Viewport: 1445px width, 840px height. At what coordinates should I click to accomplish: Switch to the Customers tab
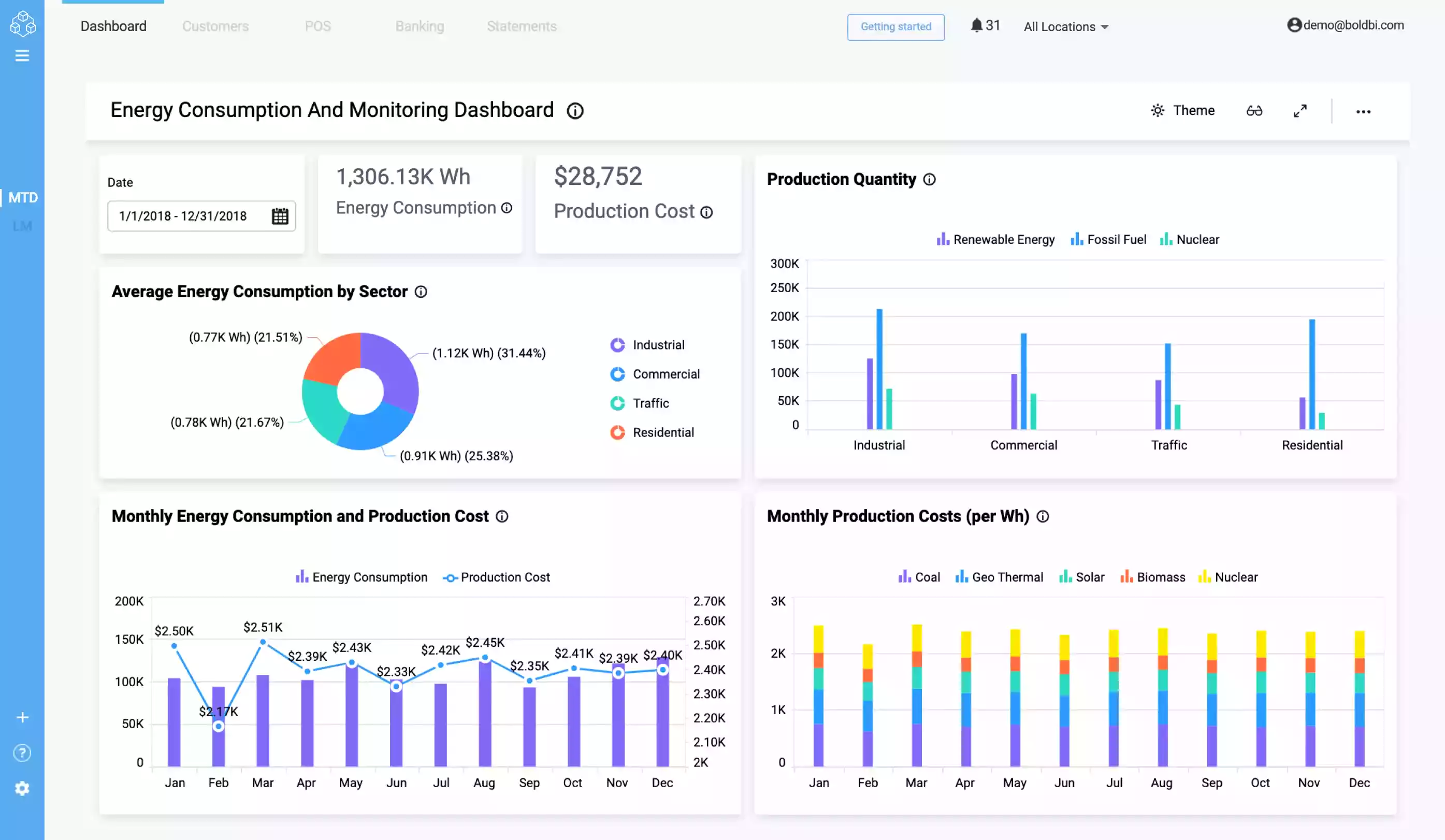[215, 26]
